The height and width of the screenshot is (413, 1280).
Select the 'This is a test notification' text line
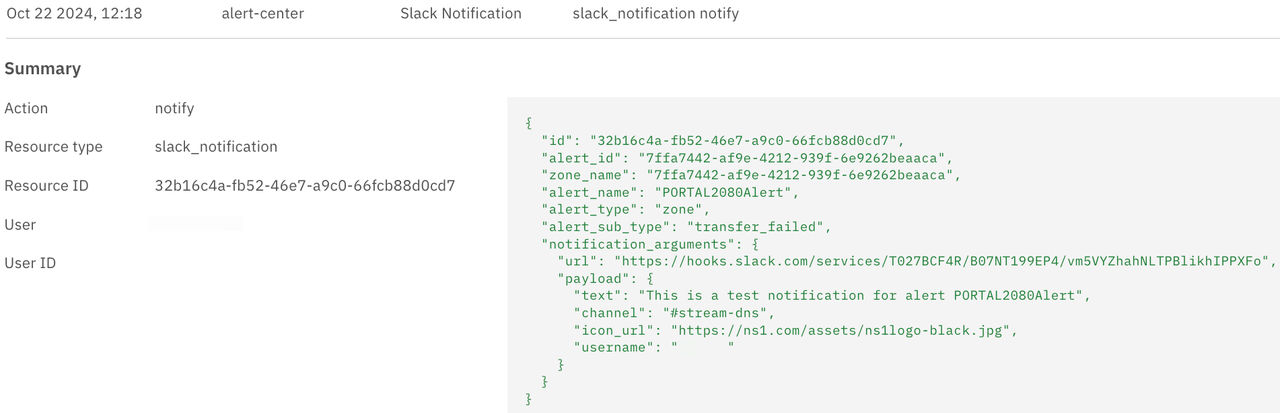pos(830,296)
